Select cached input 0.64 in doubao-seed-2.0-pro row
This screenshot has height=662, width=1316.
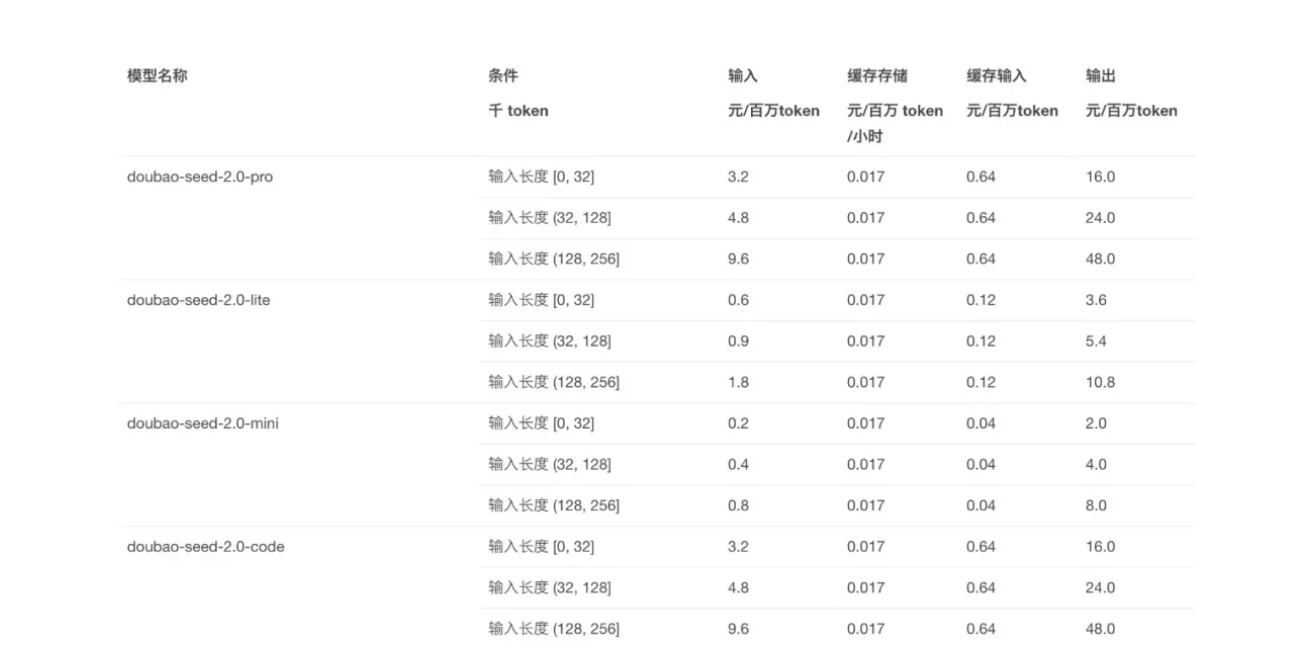pos(981,177)
